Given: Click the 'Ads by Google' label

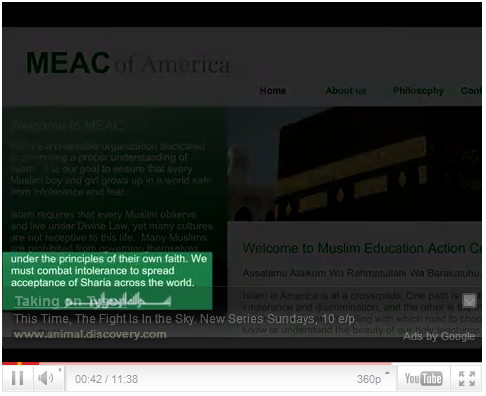Looking at the screenshot, I should 439,336.
